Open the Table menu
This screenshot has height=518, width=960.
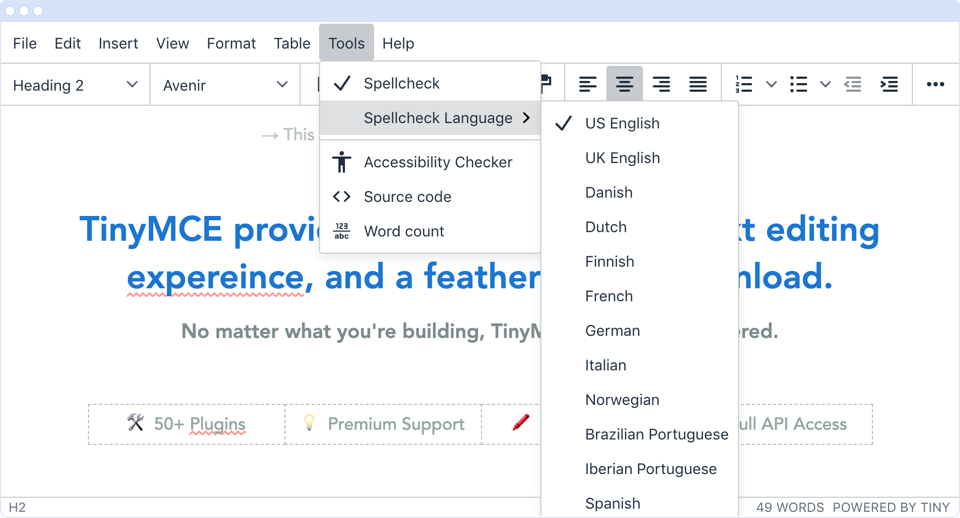292,43
